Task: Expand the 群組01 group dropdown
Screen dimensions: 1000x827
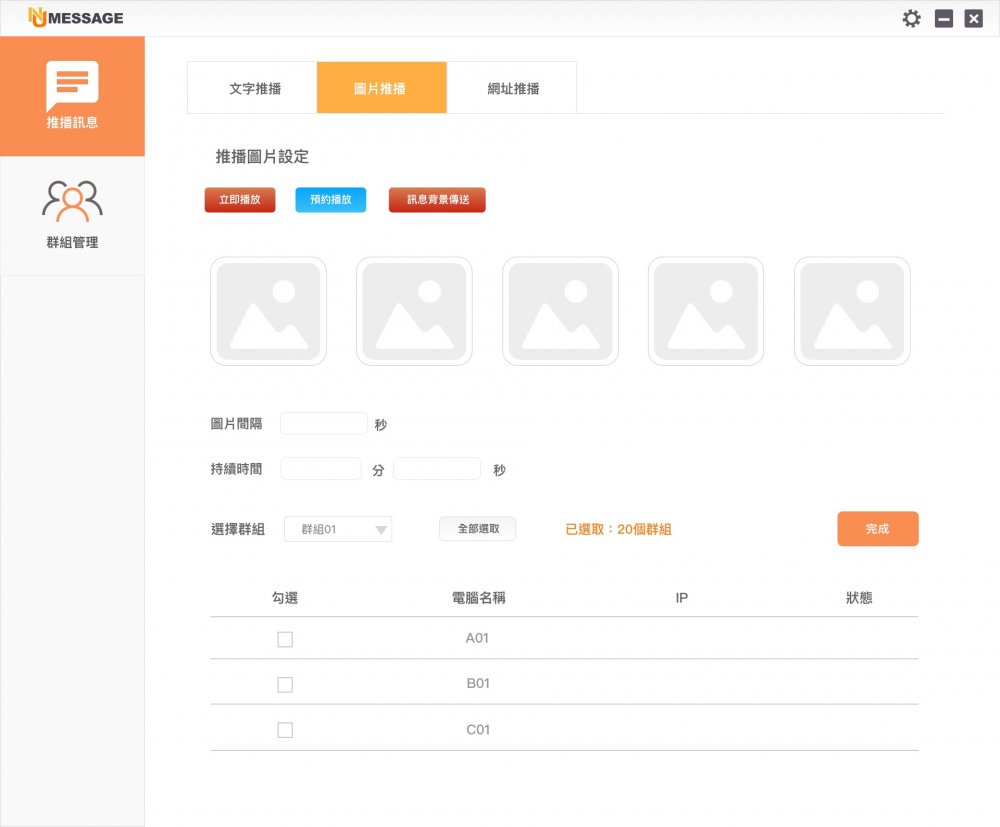Action: (338, 530)
